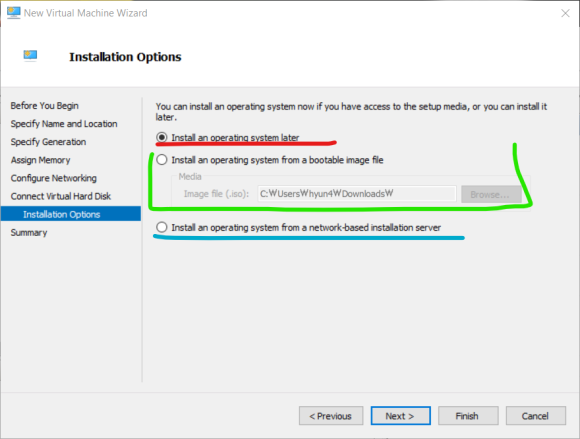Screen dimensions: 580x439
Task: Click the Installation Options heading text
Action: point(125,57)
